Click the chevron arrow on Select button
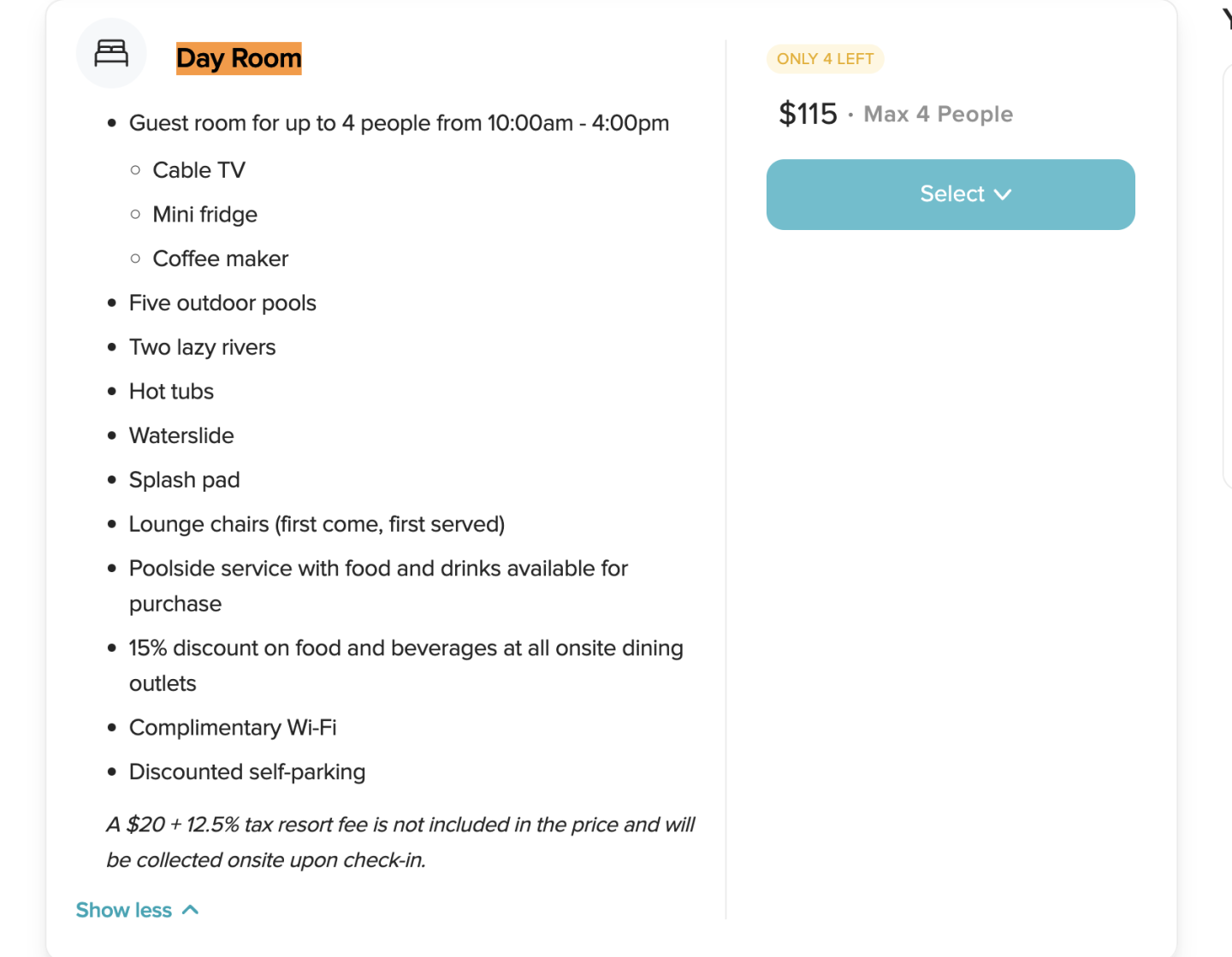This screenshot has width=1232, height=957. (1004, 195)
